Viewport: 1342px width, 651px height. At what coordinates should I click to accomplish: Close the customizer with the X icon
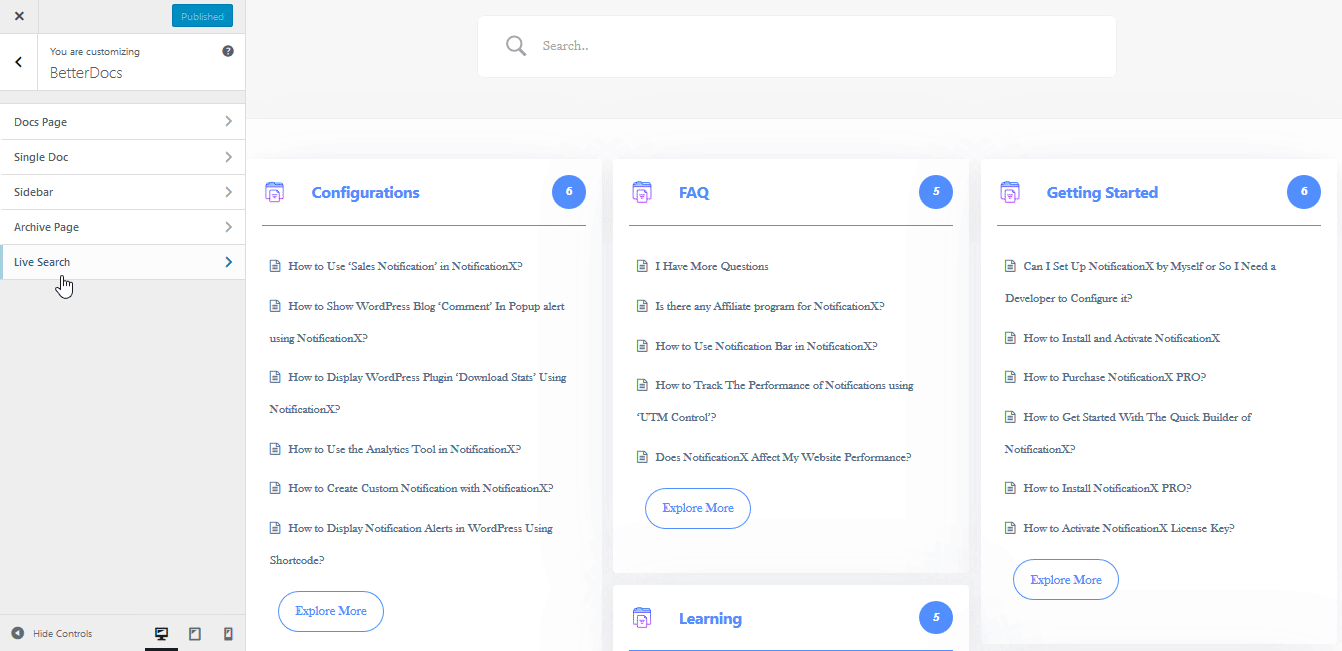(19, 16)
